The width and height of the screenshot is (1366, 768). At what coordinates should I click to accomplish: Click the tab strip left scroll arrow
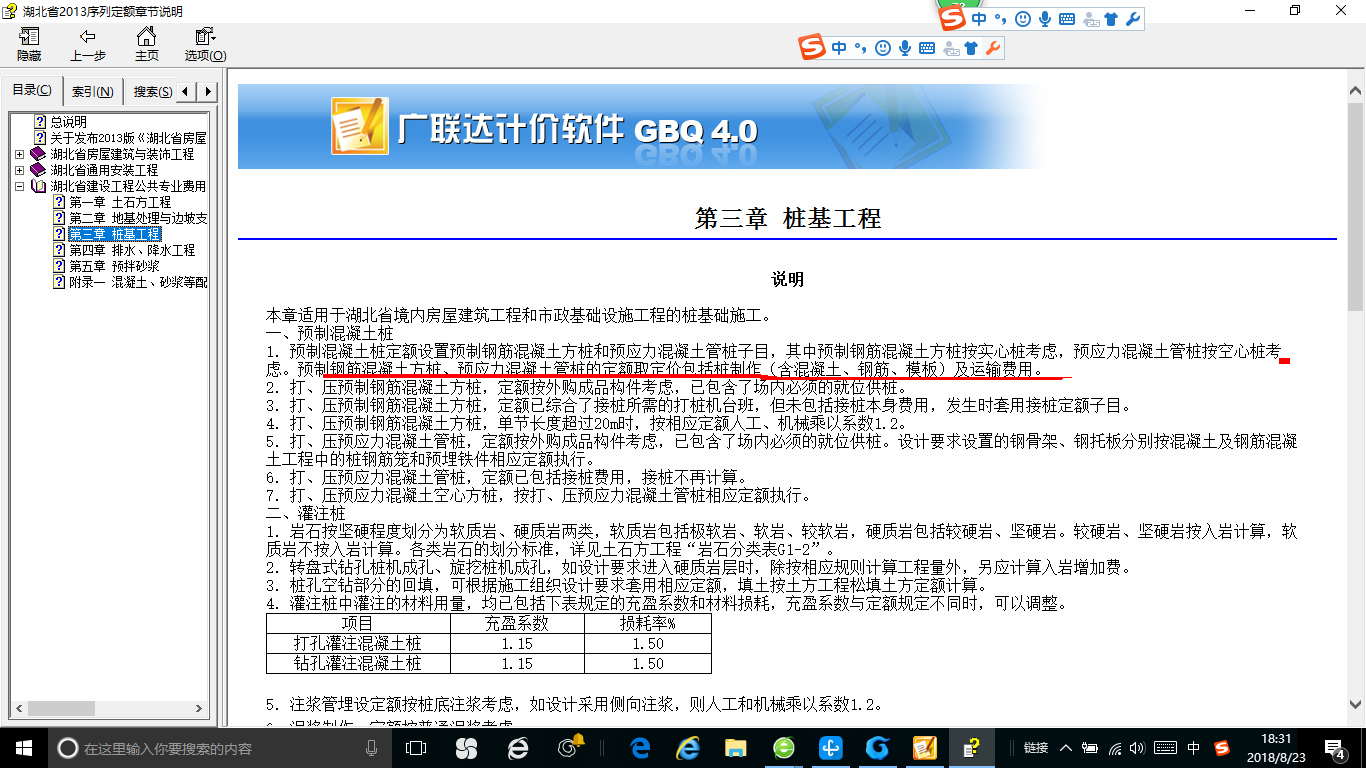coord(188,92)
